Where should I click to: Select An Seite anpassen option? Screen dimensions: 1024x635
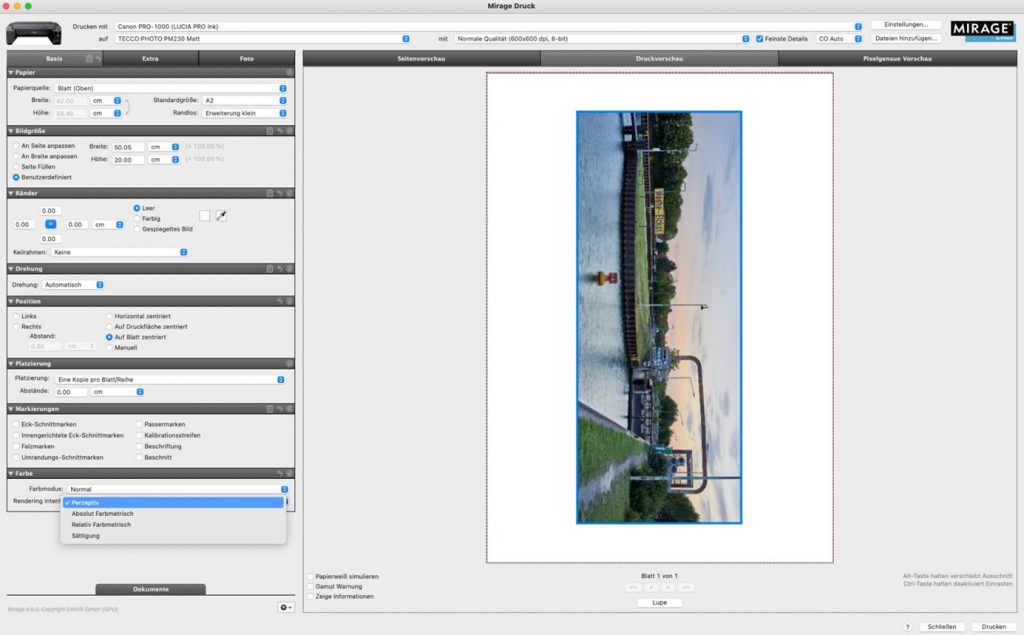16,146
